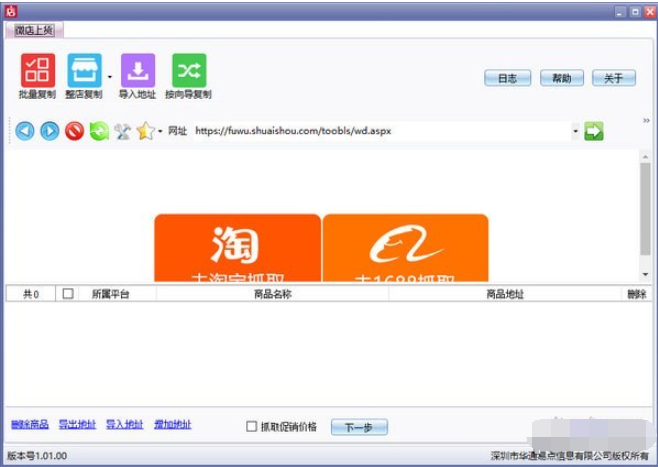Click the 共0 count header cell

(x=31, y=294)
